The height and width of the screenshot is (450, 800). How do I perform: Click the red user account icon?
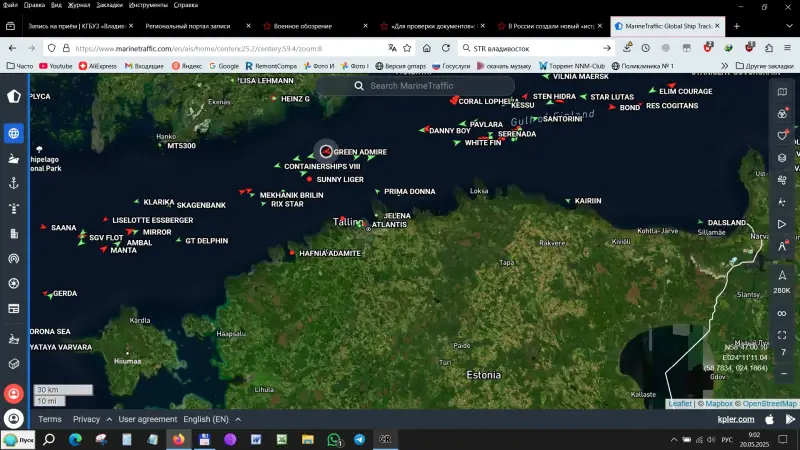coord(14,394)
